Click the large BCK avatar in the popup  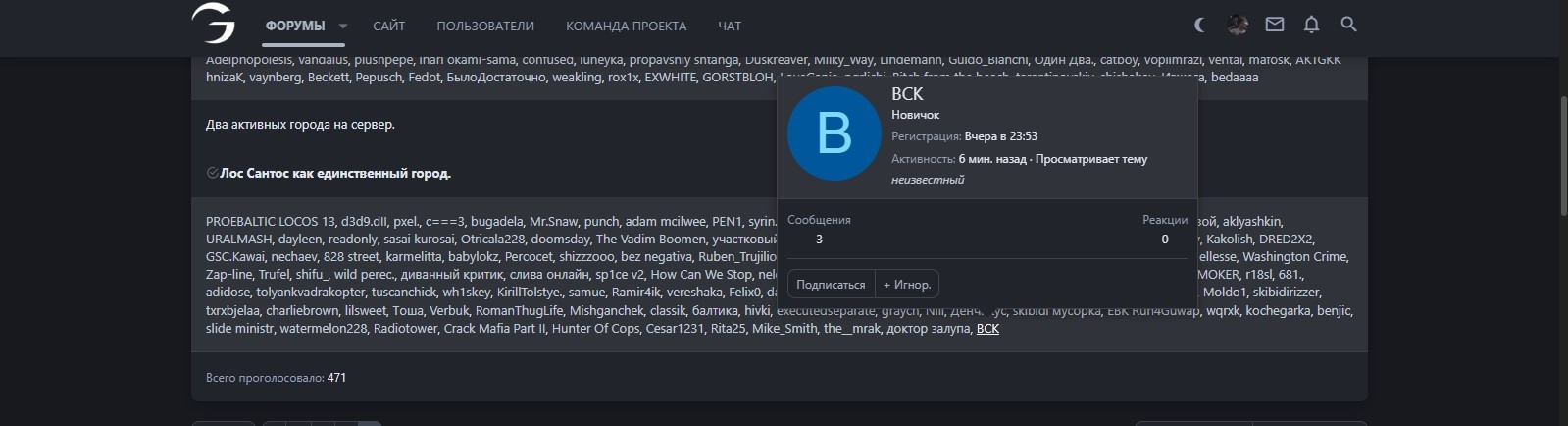[834, 134]
